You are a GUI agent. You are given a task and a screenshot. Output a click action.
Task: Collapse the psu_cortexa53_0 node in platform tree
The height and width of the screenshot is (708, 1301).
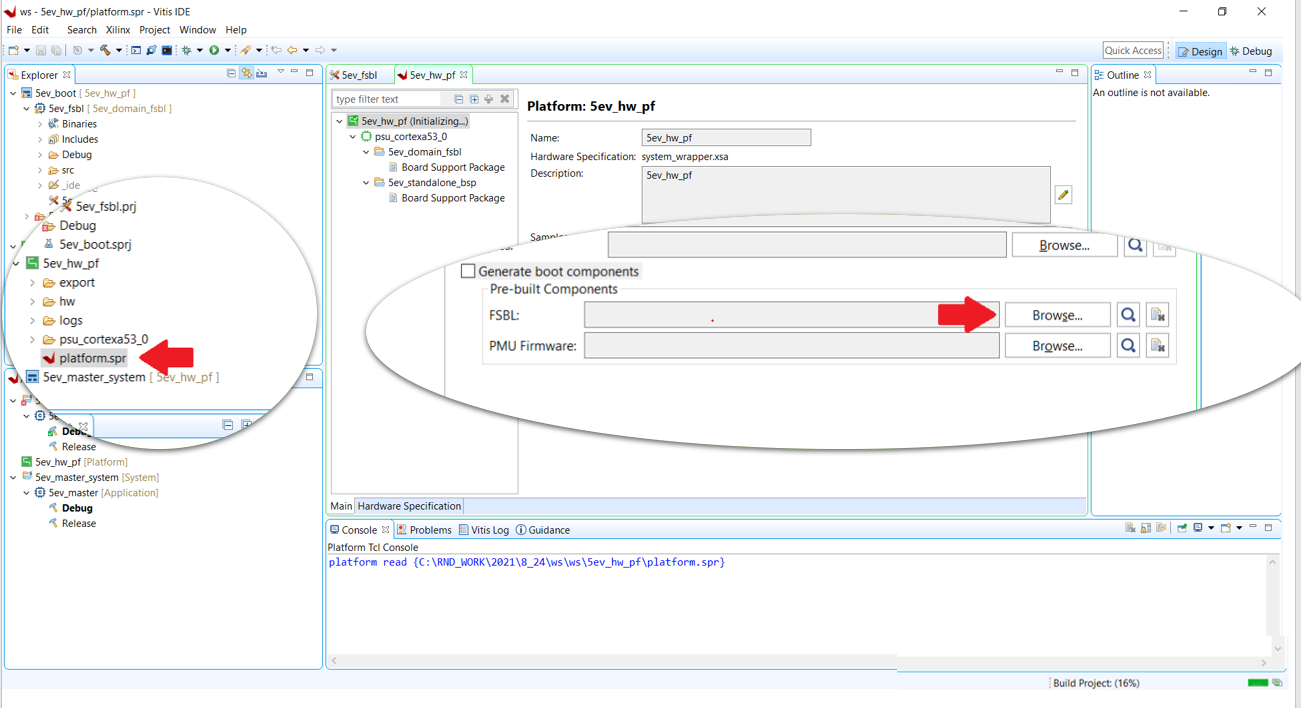pos(353,137)
